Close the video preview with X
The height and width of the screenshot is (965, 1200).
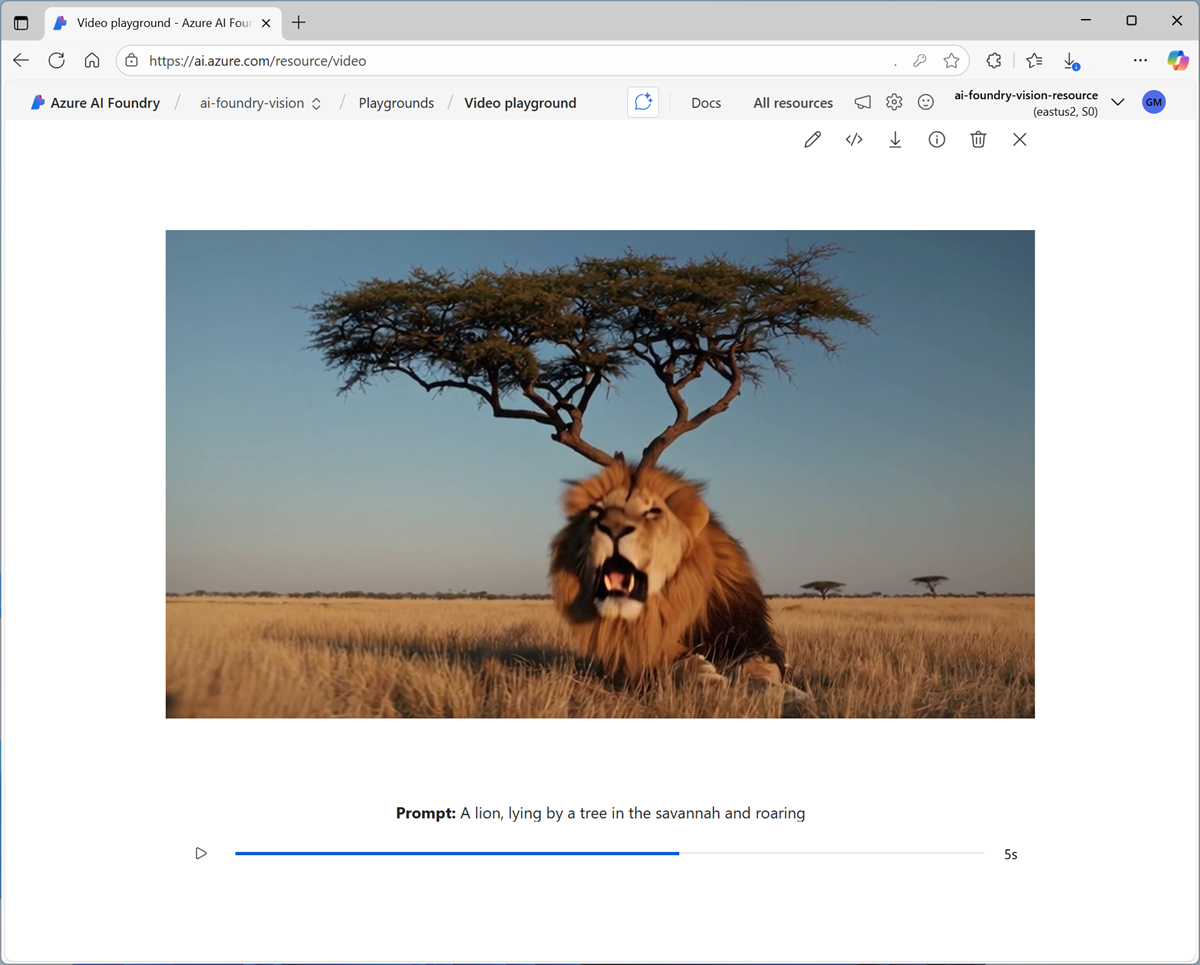click(x=1019, y=140)
